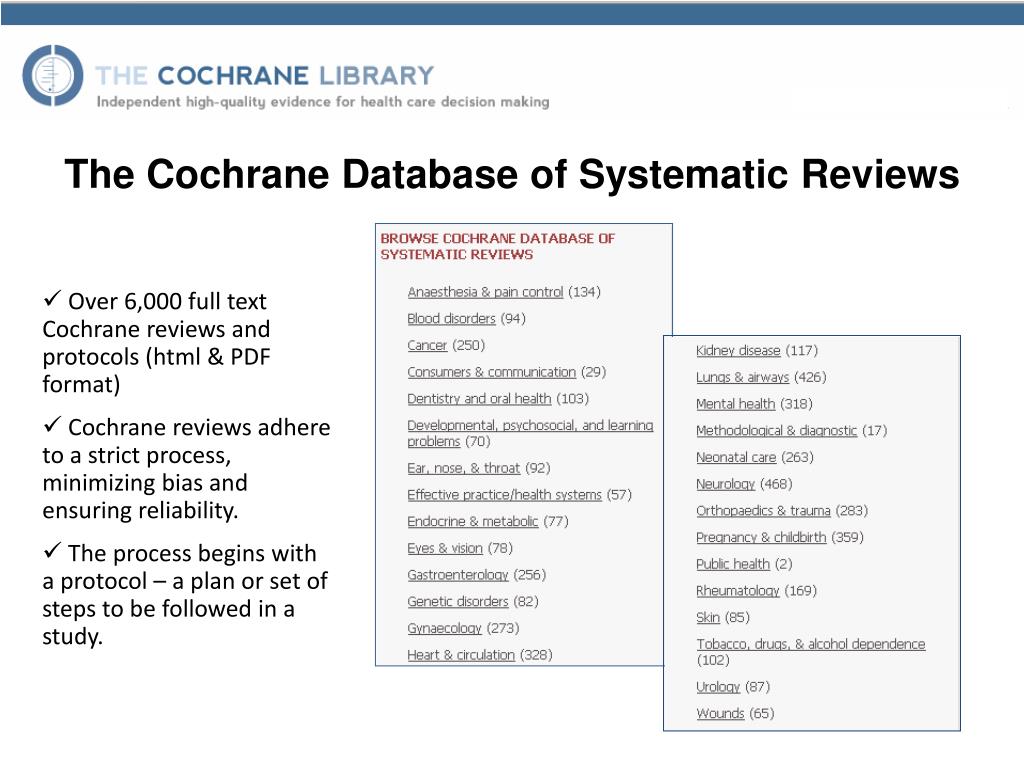The width and height of the screenshot is (1024, 768).
Task: Open the Cancer reviews link
Action: [427, 345]
